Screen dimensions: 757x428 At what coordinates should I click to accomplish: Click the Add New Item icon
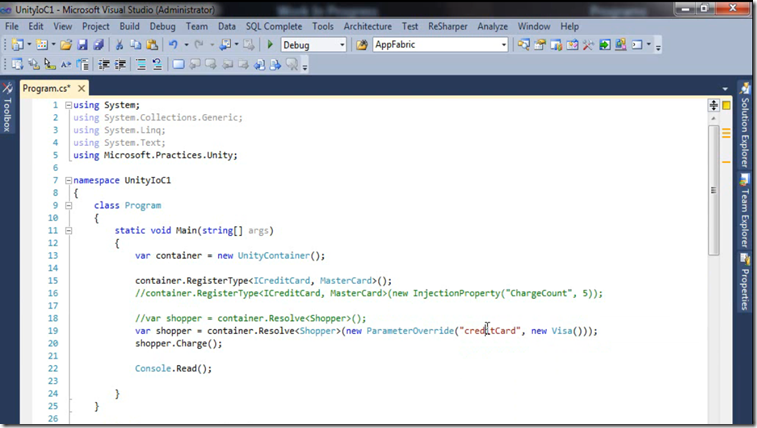42,45
